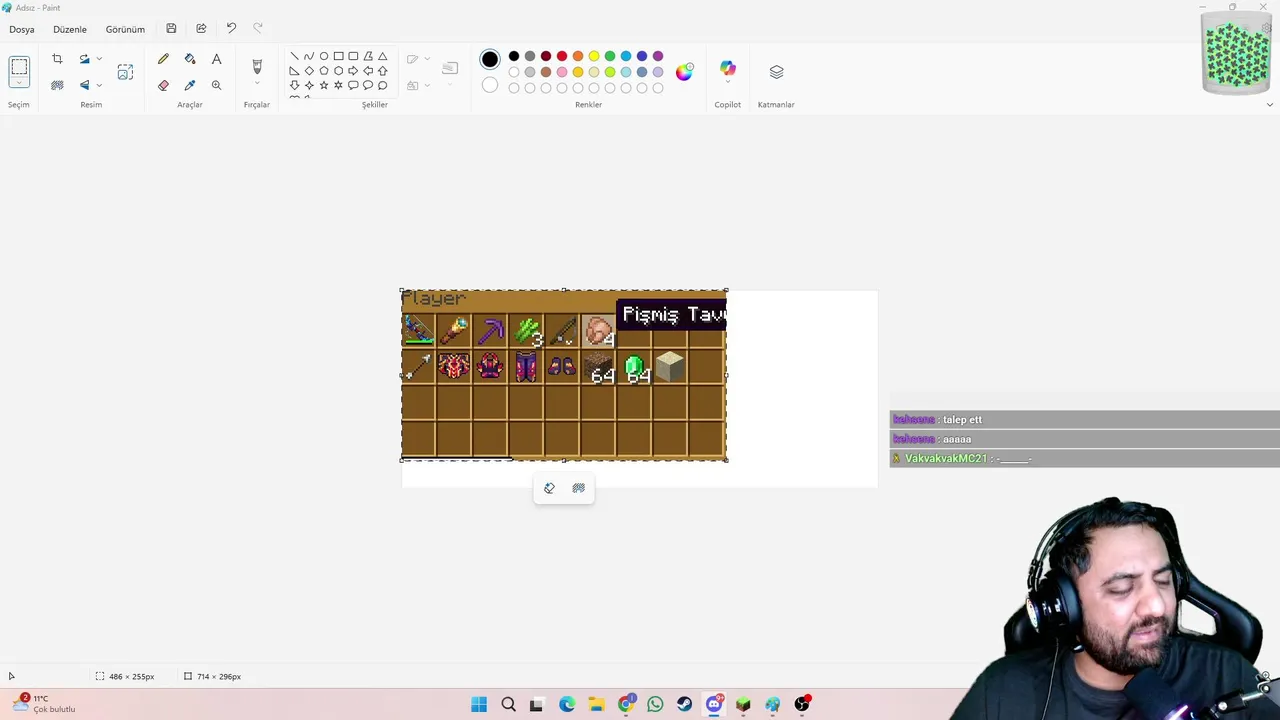The image size is (1280, 720).
Task: Choose the yellow color swatch
Action: [594, 56]
